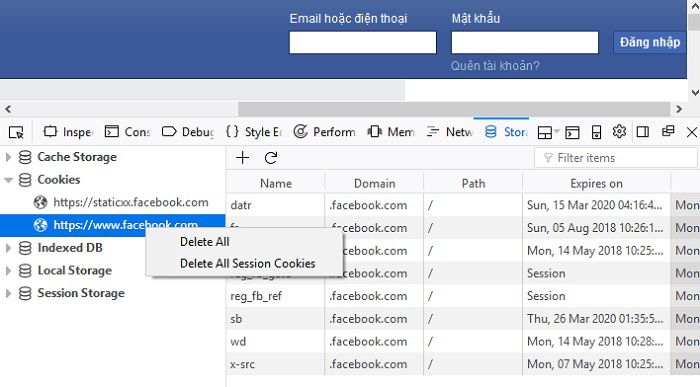Click the Đăng nhập login button
700x387 pixels.
click(x=650, y=42)
